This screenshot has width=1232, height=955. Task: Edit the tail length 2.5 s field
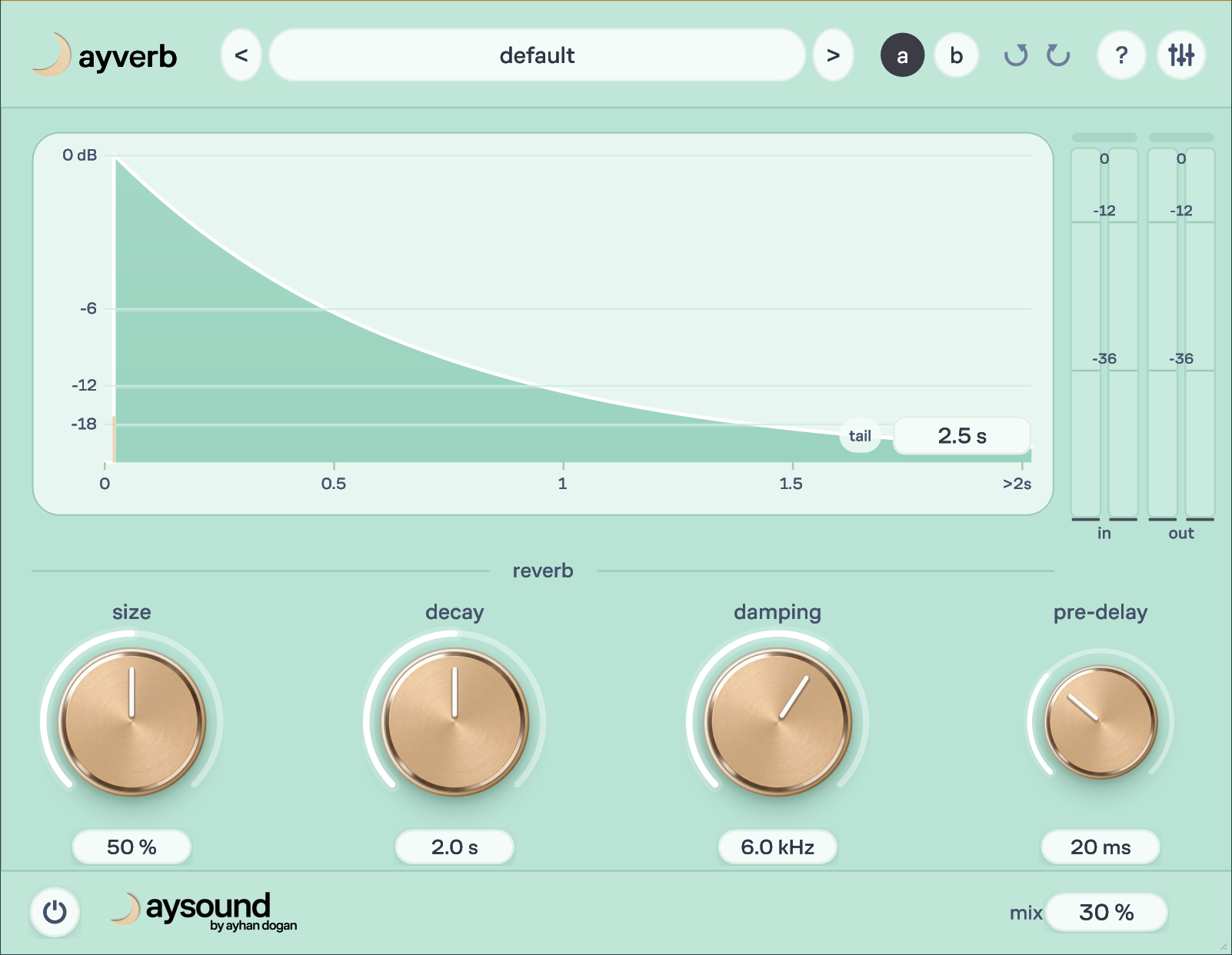[x=961, y=436]
